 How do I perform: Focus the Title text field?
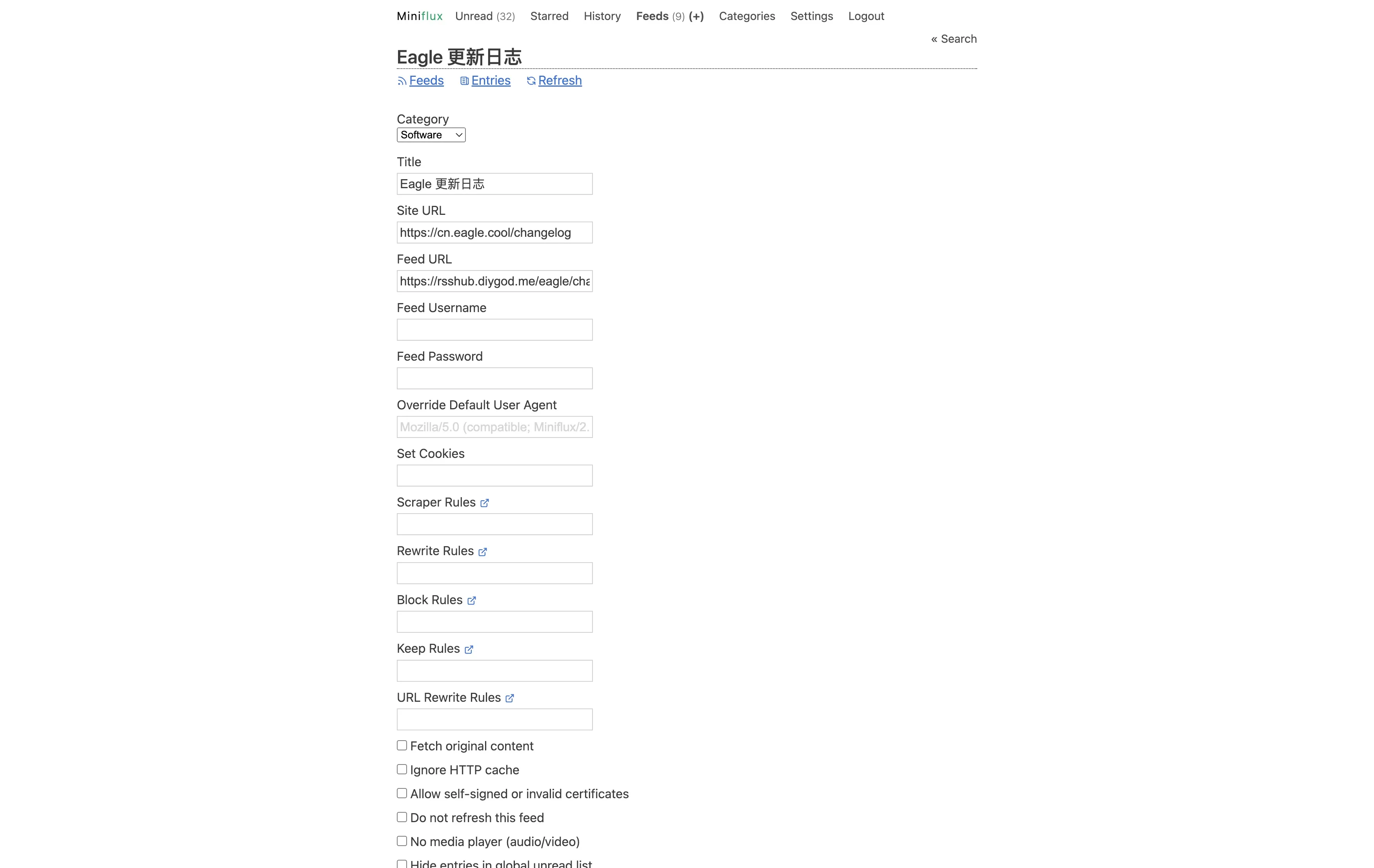point(494,184)
